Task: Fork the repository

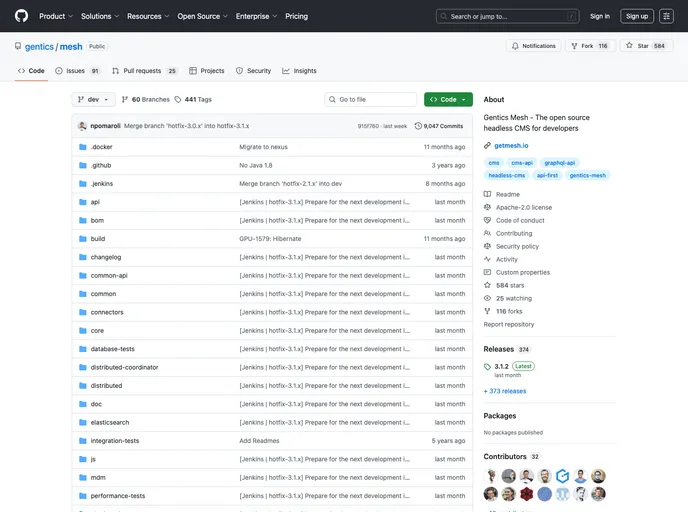Action: tap(591, 46)
